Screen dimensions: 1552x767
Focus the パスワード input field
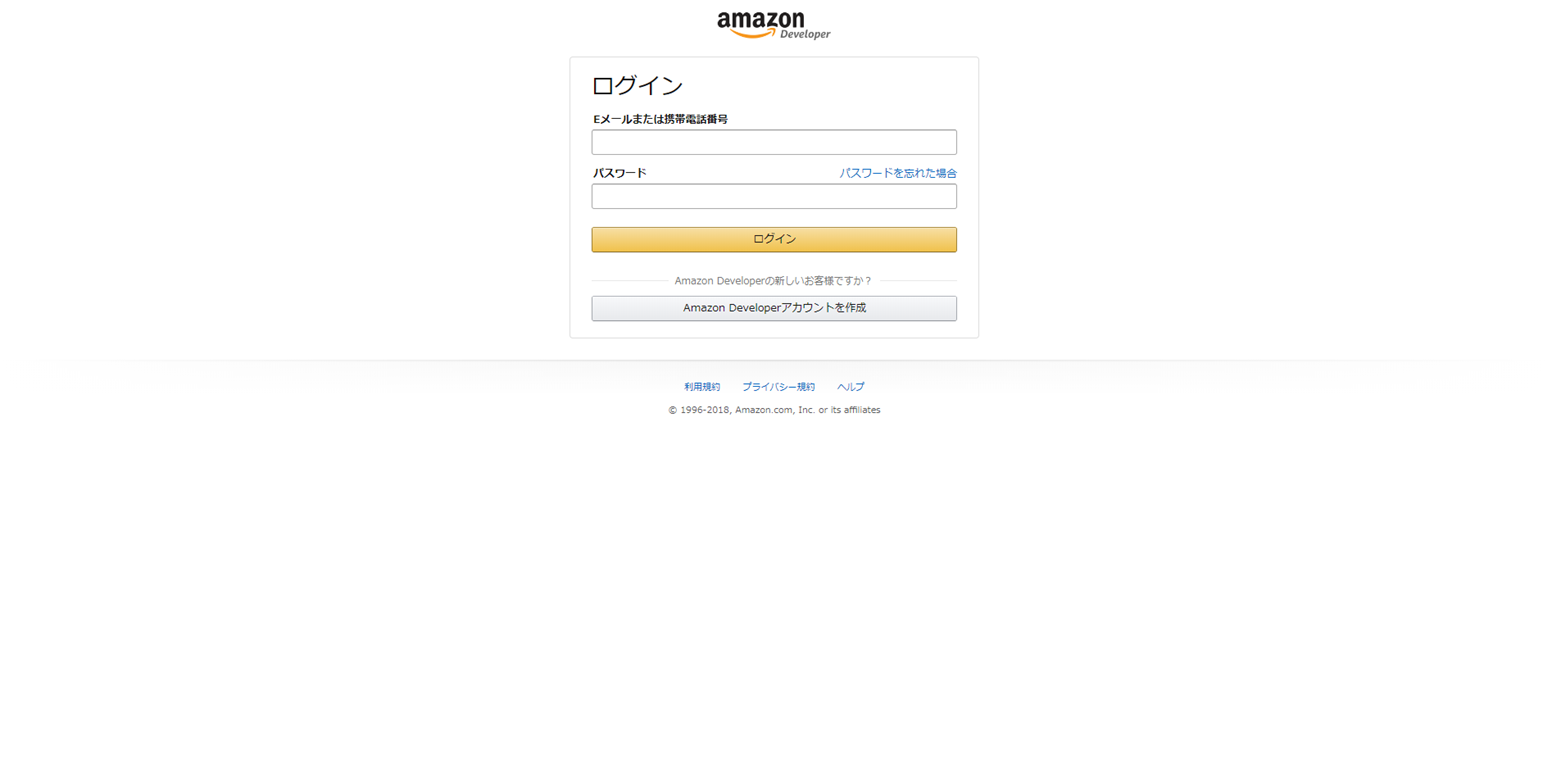click(x=774, y=196)
